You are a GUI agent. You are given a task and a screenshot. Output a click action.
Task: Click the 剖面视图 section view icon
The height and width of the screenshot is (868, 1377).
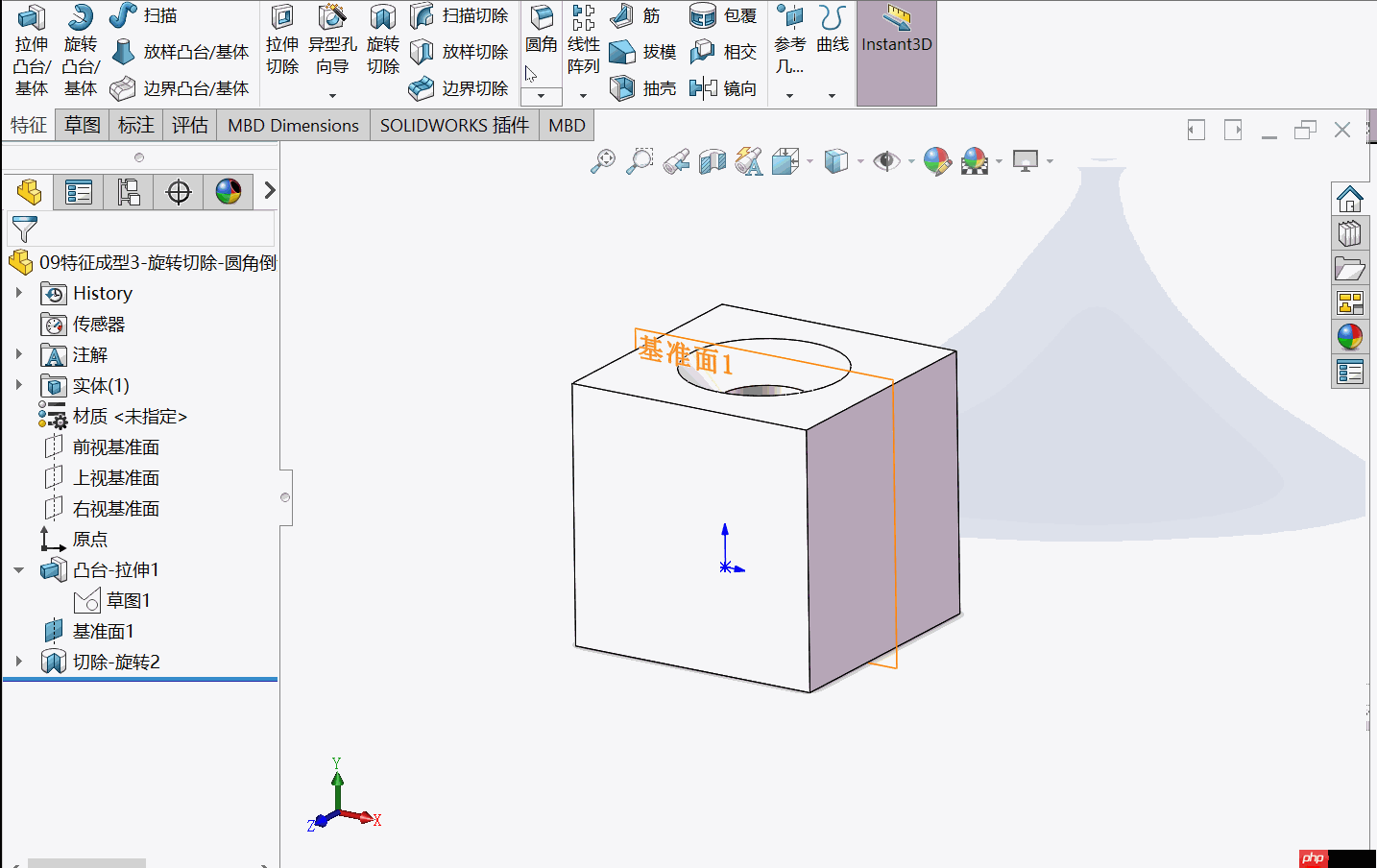712,160
